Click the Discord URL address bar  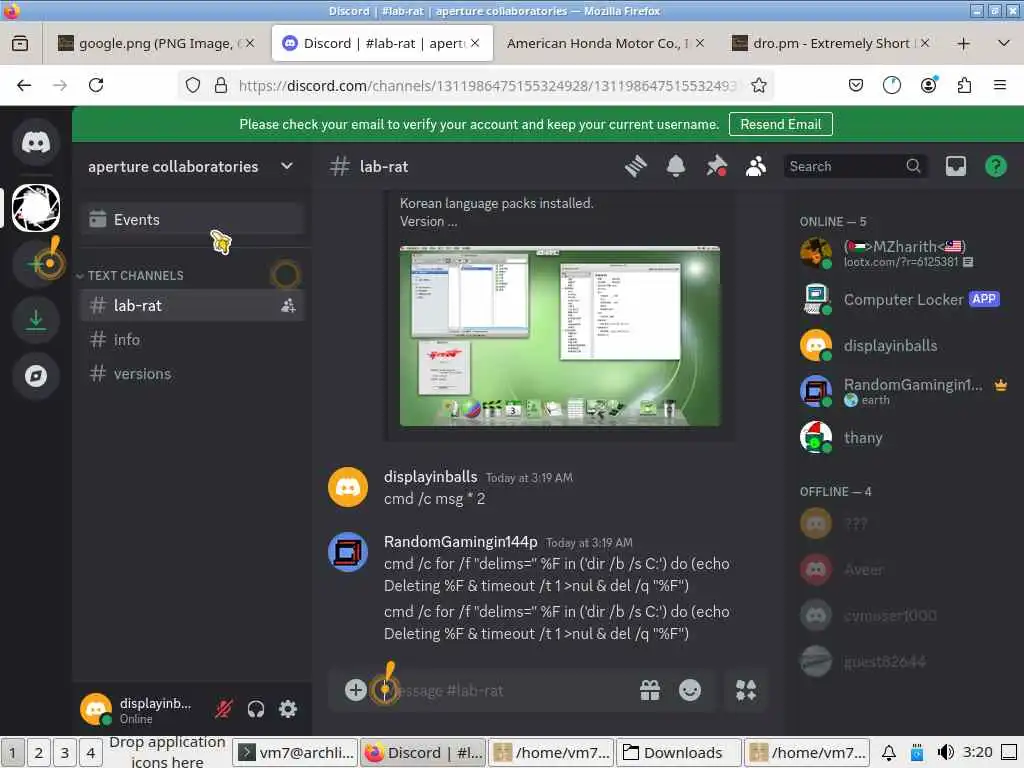click(487, 86)
